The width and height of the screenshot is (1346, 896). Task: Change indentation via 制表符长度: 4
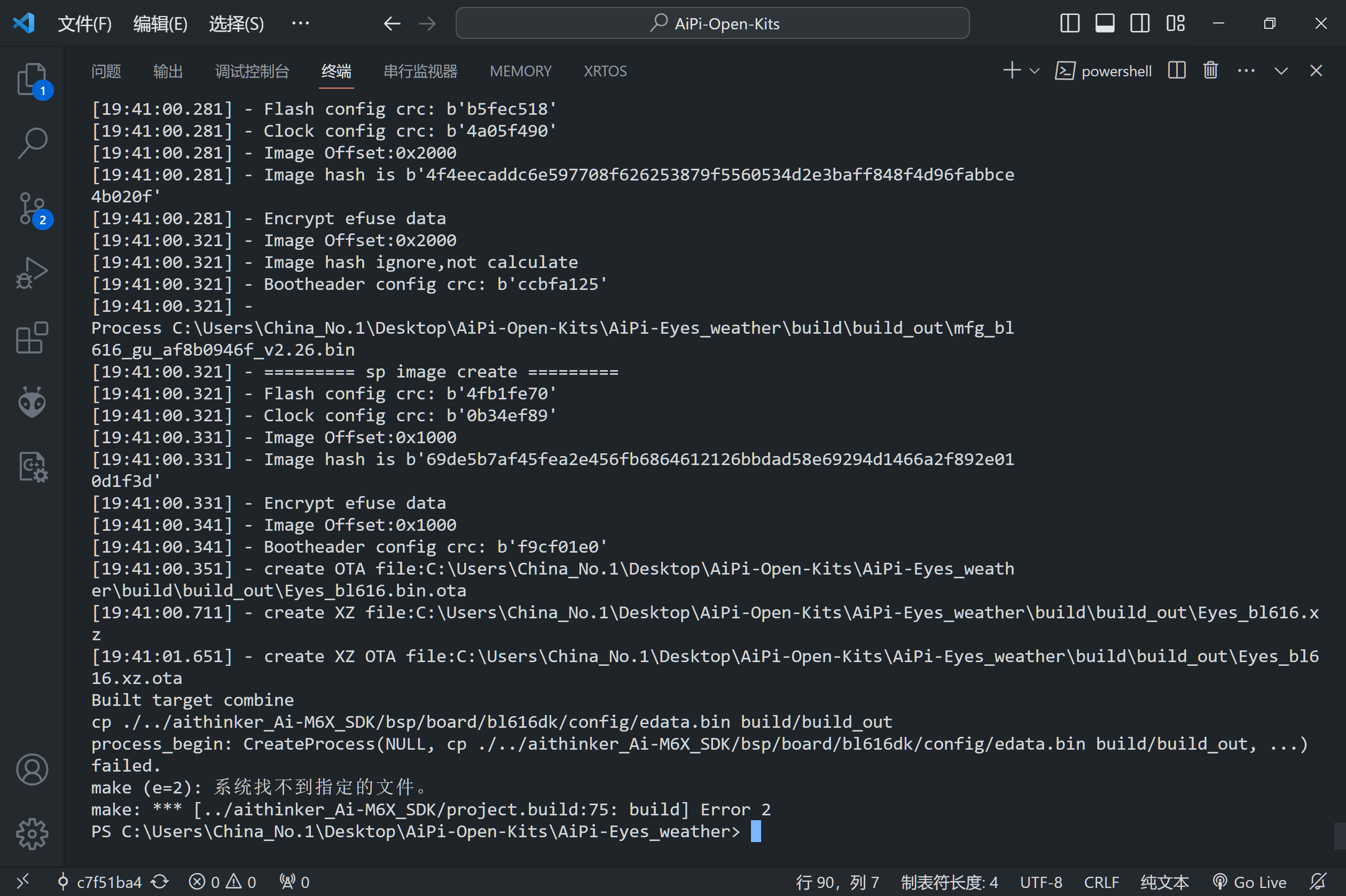pyautogui.click(x=949, y=882)
